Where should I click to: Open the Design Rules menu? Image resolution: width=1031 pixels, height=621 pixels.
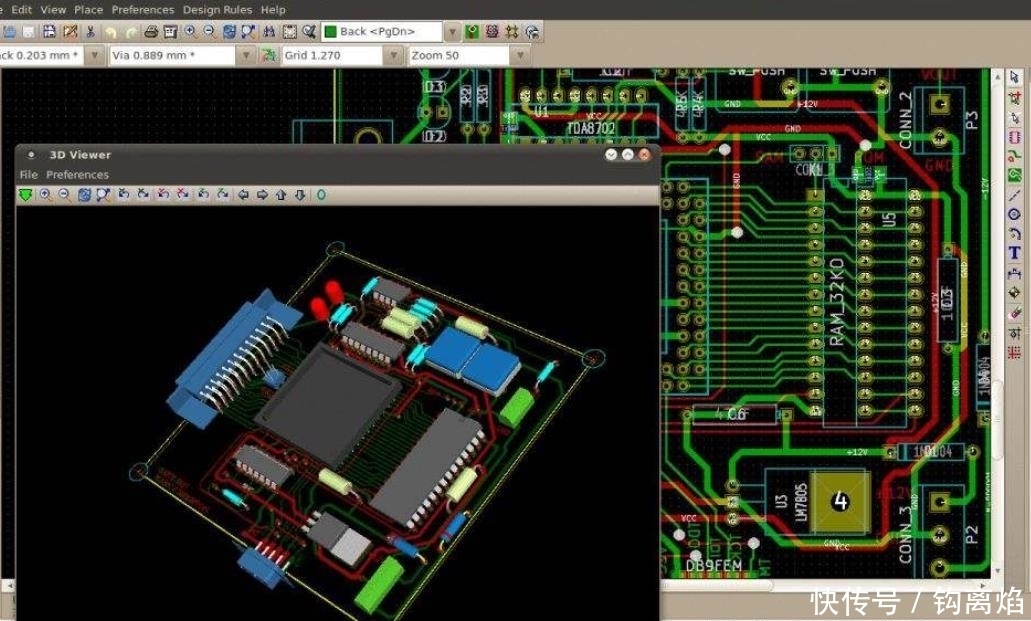tap(217, 10)
